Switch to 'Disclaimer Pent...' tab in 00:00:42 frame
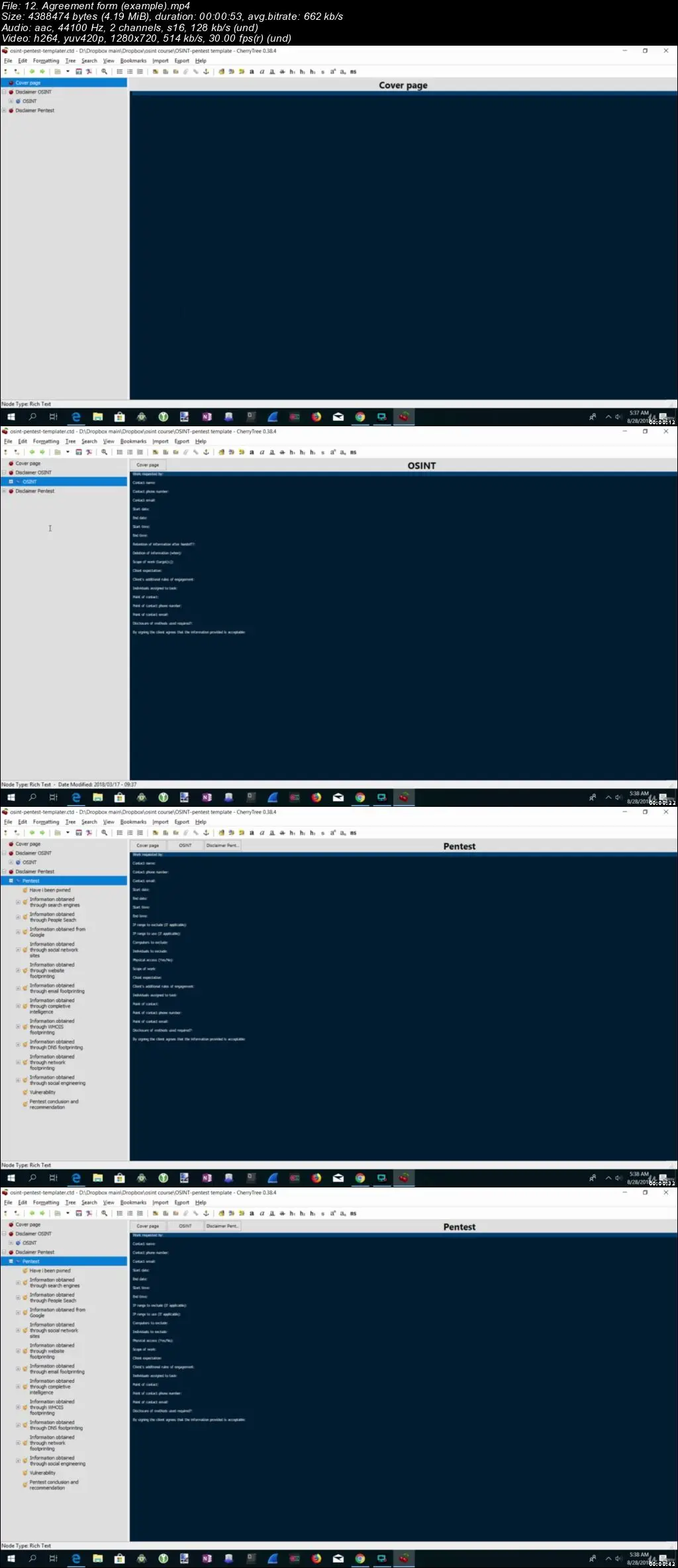This screenshot has width=678, height=1568. coord(222,1226)
